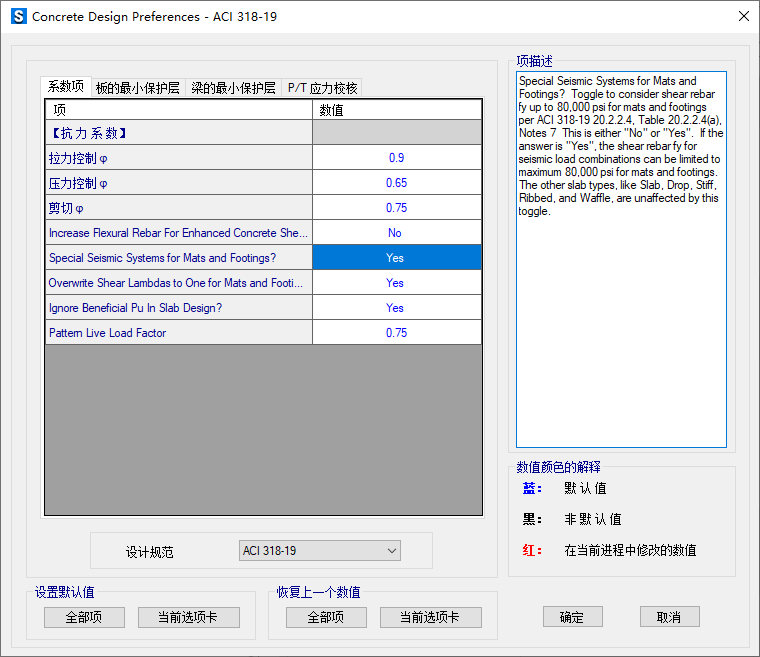Edit the 拉力控制 φ value 0.9
The width and height of the screenshot is (760, 657).
coord(396,158)
